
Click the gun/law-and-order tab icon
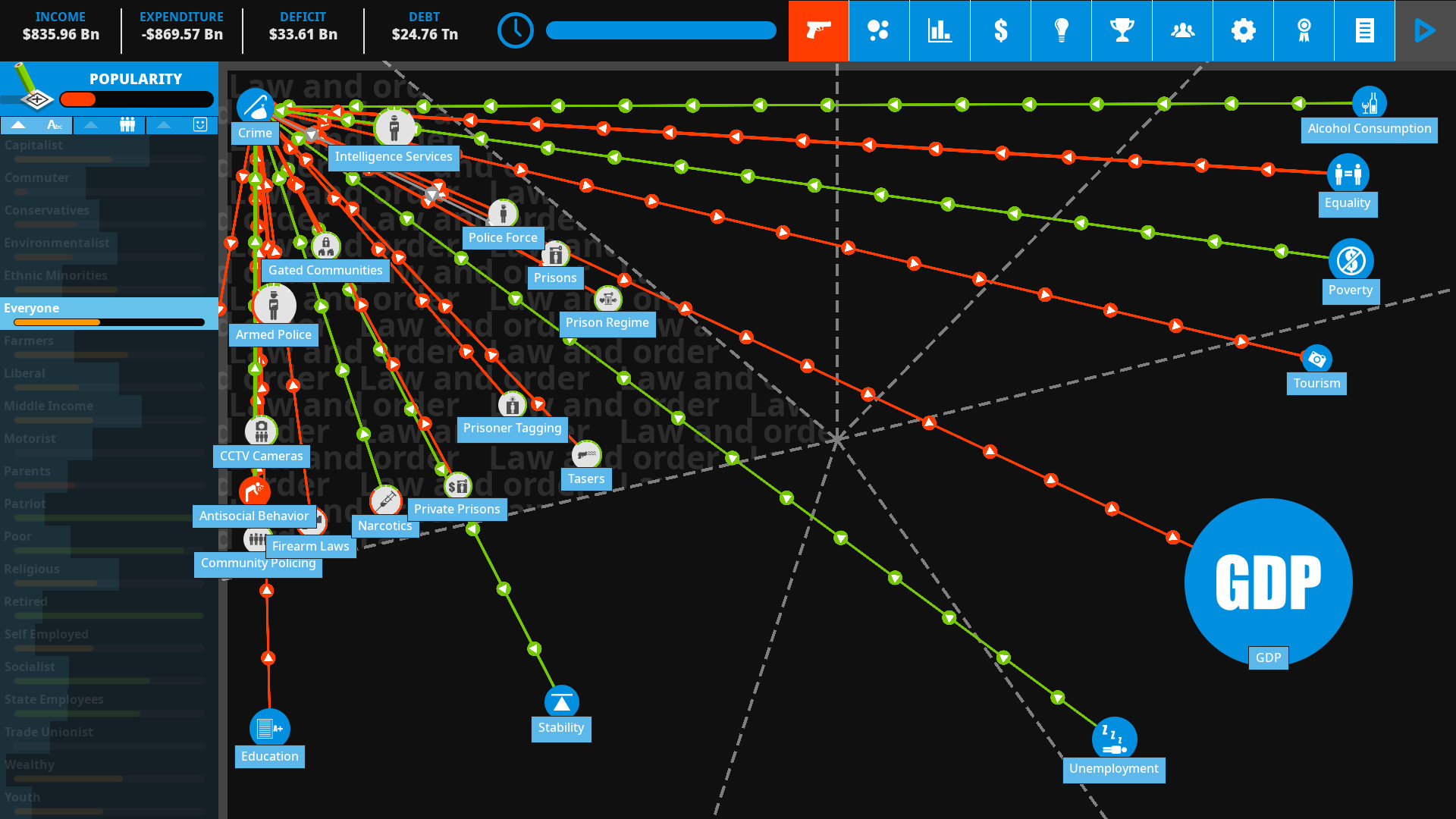point(818,30)
